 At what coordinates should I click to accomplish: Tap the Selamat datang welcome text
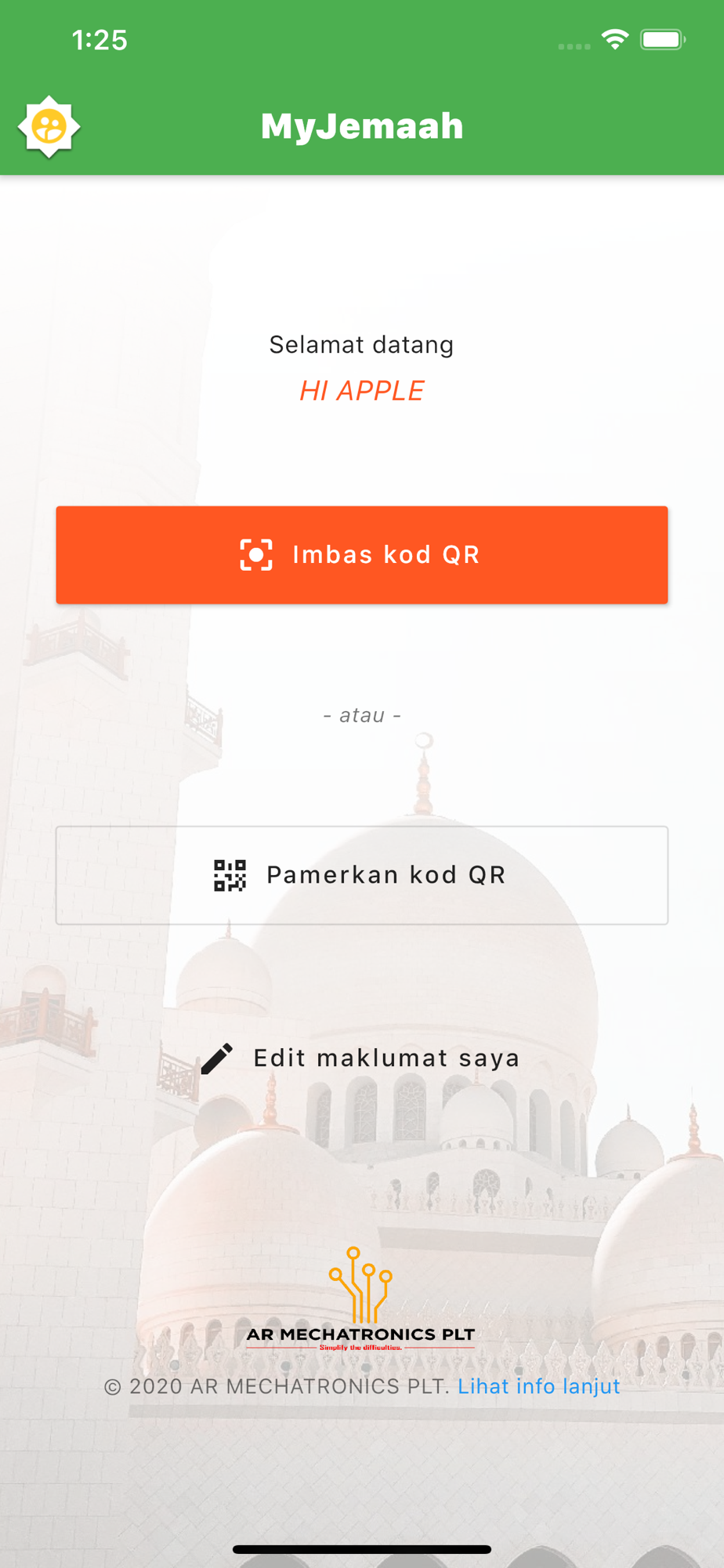(362, 345)
